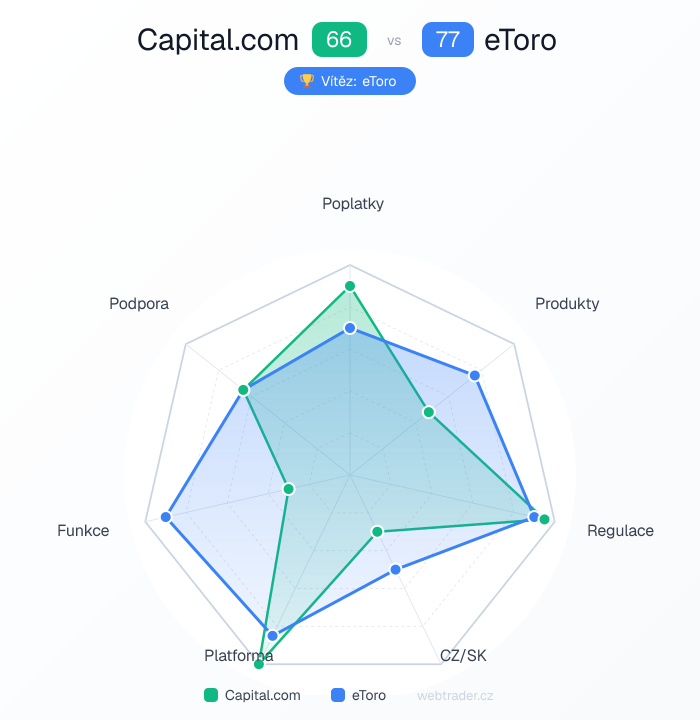700x720 pixels.
Task: Click the blue 77 score badge
Action: click(448, 40)
